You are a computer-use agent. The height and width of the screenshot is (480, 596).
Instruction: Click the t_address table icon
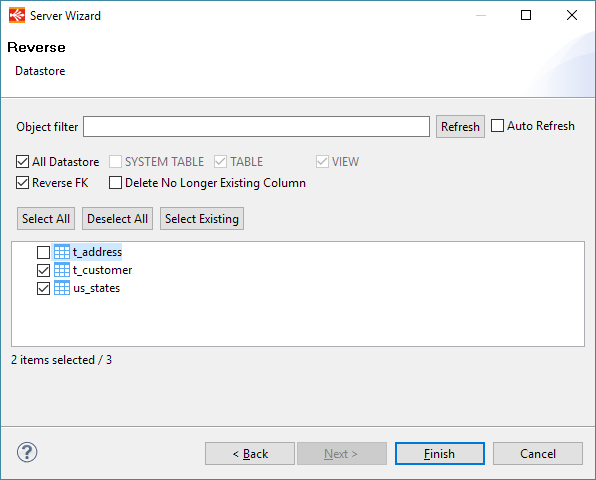tap(62, 252)
